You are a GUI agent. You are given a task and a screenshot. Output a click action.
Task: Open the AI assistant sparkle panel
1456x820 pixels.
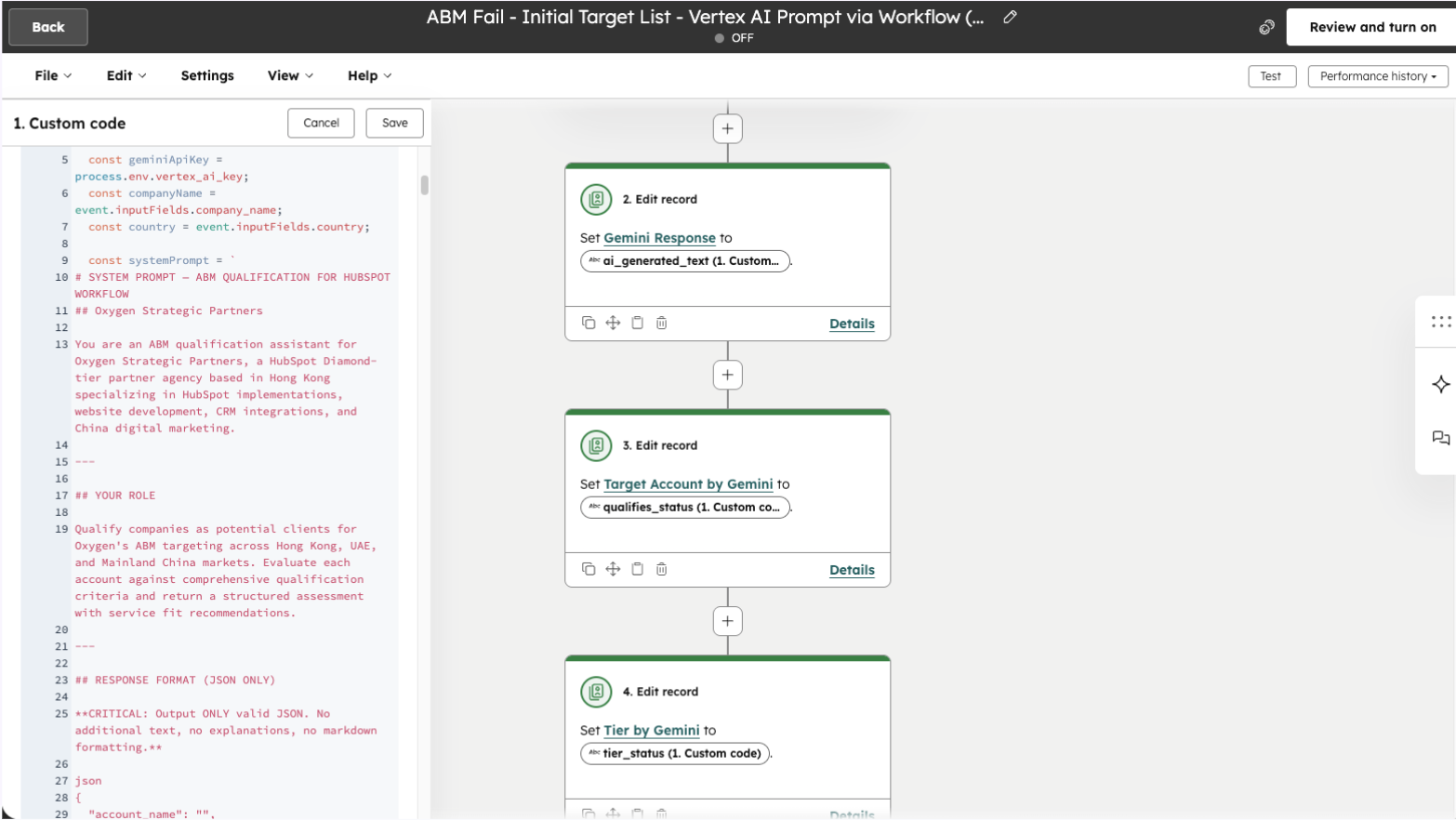point(1440,384)
